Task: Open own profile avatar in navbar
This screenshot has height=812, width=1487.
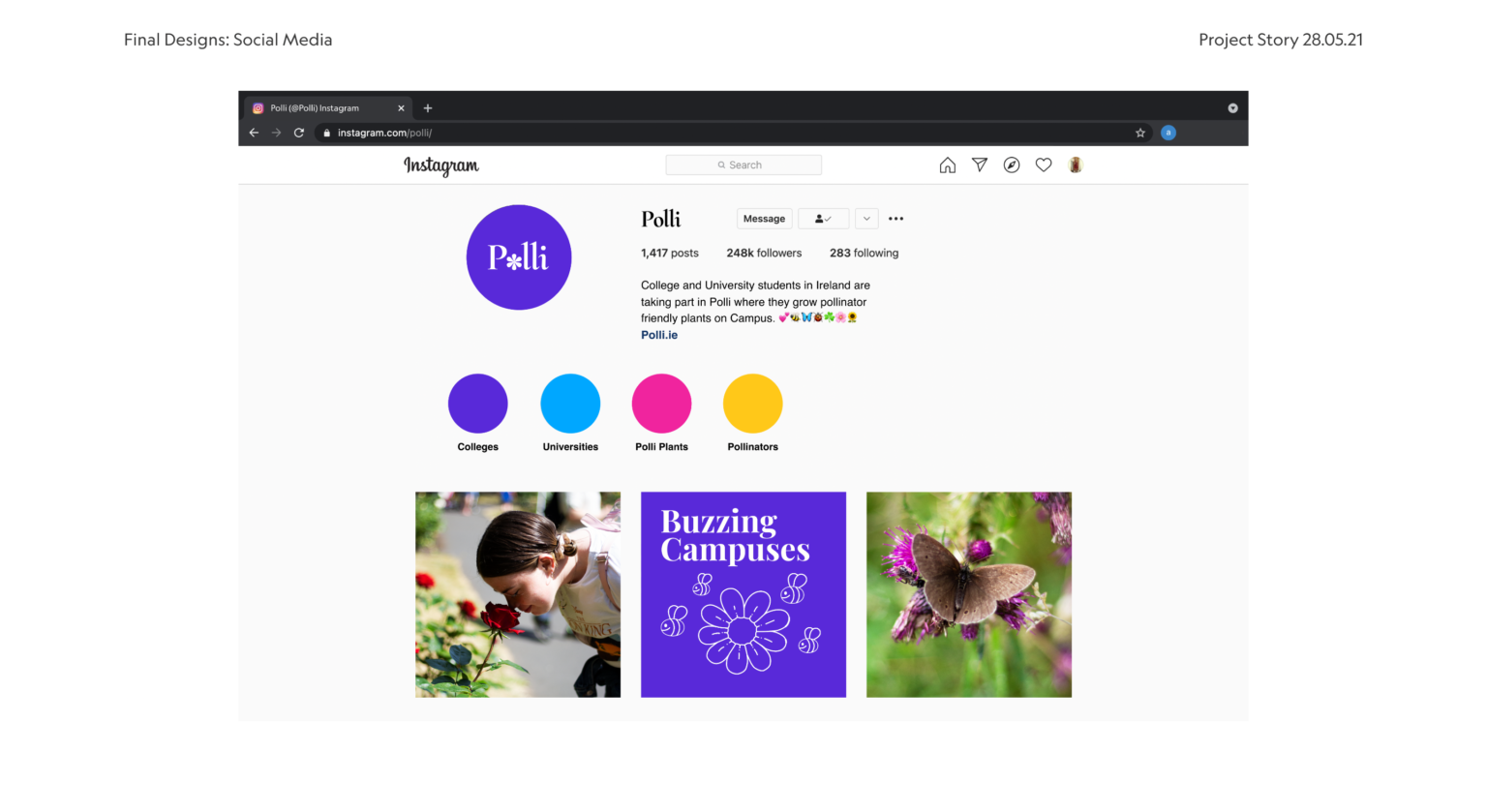Action: (1076, 165)
